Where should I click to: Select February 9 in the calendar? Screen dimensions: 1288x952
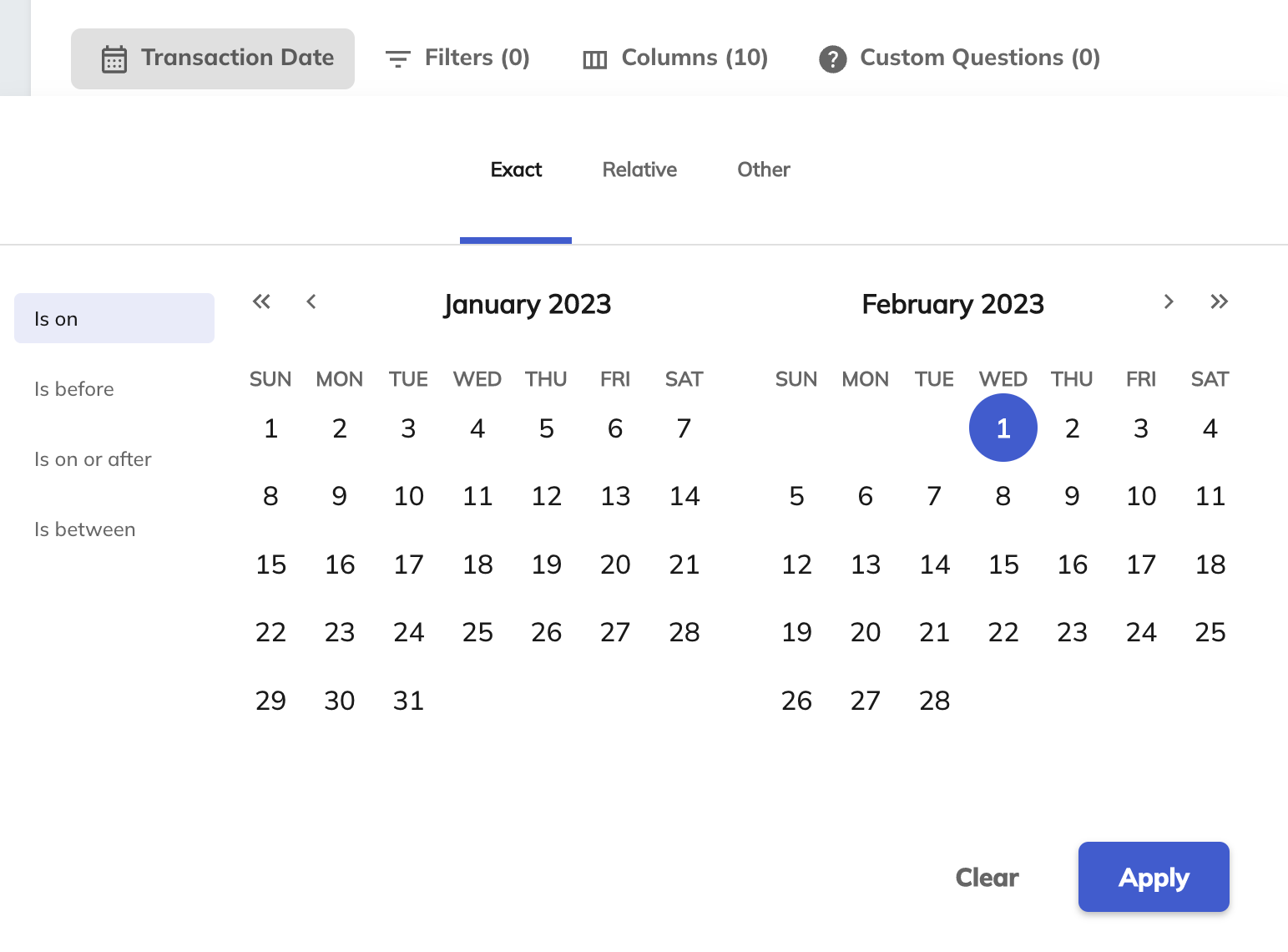pyautogui.click(x=1073, y=496)
